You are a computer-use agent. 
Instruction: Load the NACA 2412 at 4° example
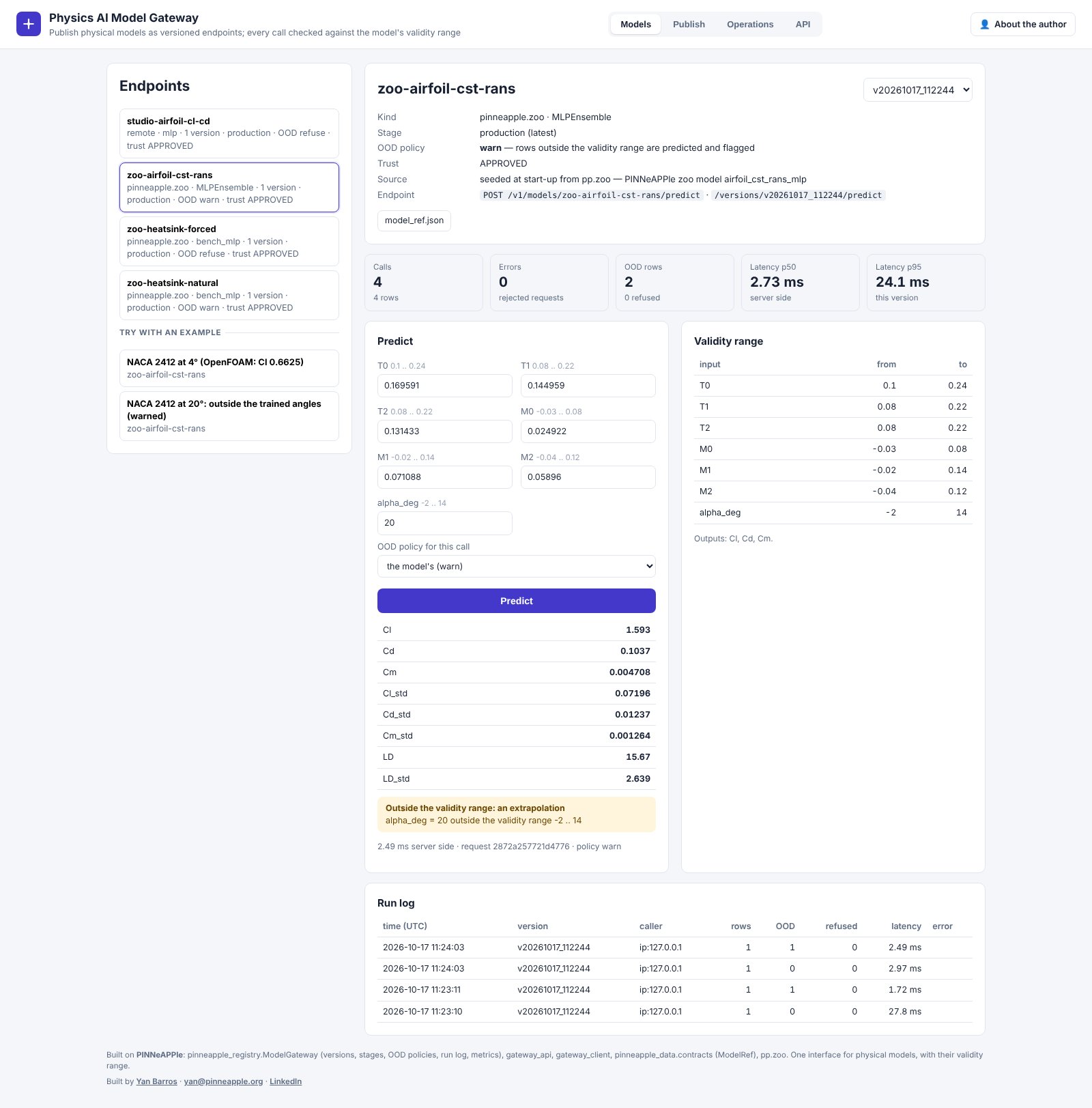(229, 368)
